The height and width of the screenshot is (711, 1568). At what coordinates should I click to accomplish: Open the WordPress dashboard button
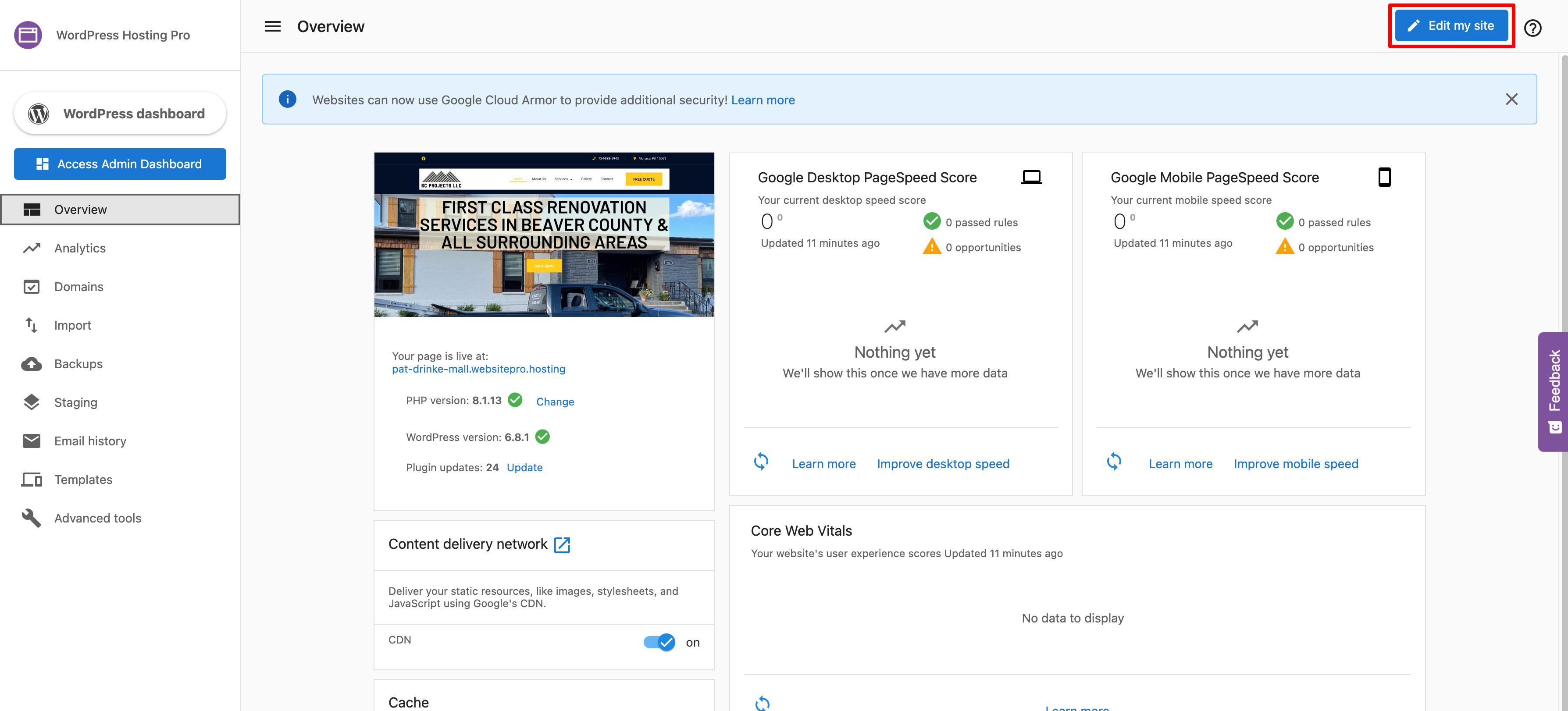tap(120, 113)
